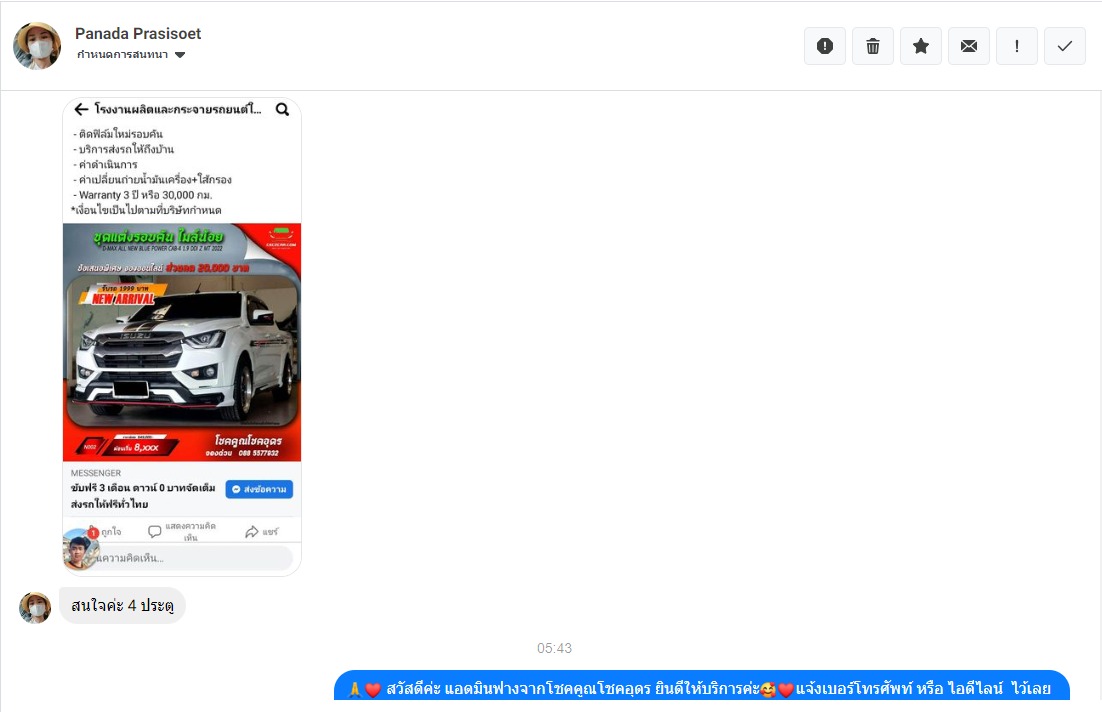The height and width of the screenshot is (712, 1102).
Task: Click the share arrow icon in screenshot
Action: (x=252, y=532)
